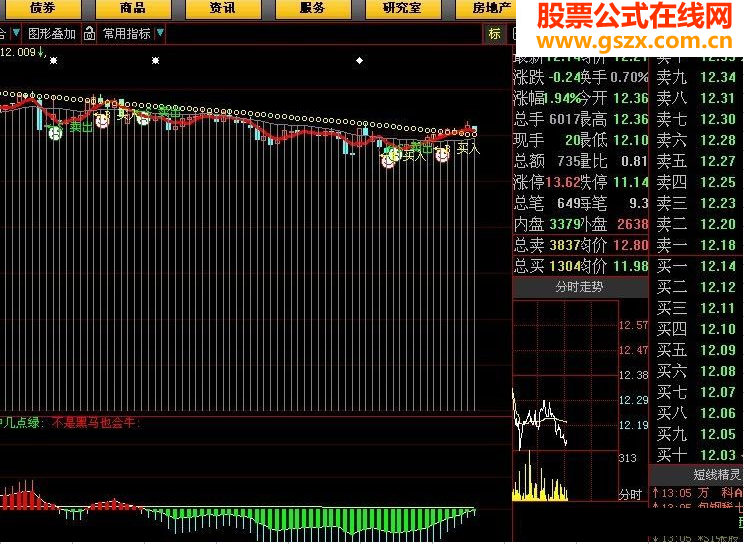Toggle the lock icon beside 图形叠加
744x544 pixels.
point(89,34)
